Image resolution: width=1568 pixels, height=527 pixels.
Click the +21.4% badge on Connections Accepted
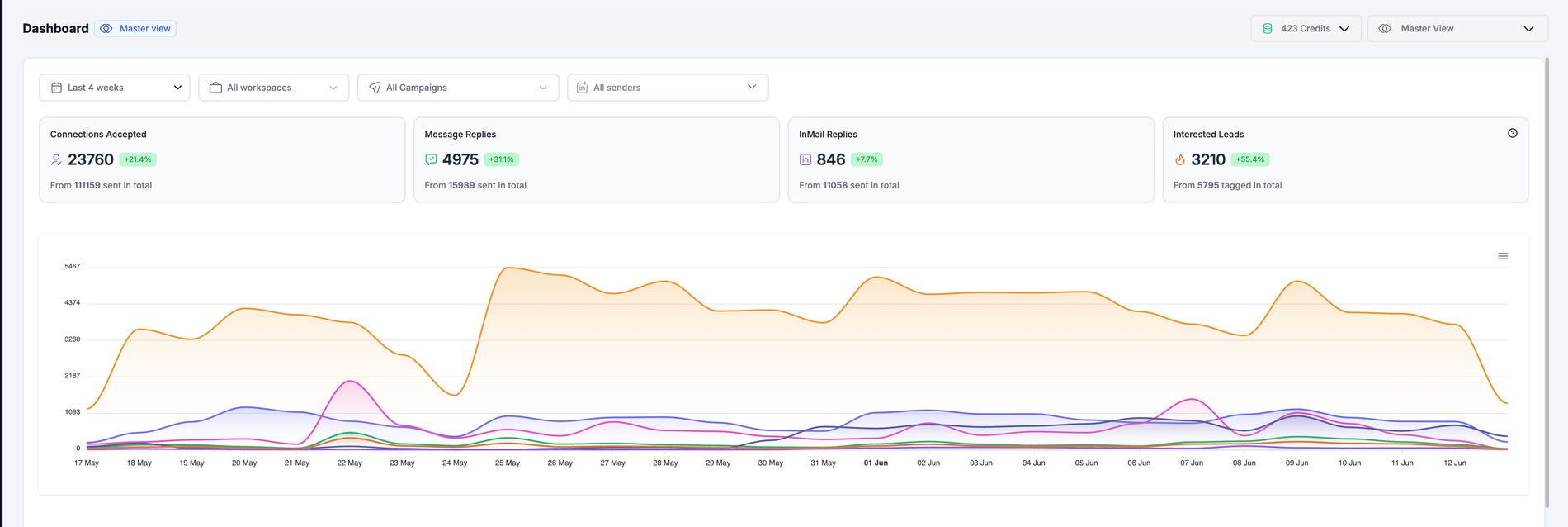[138, 159]
